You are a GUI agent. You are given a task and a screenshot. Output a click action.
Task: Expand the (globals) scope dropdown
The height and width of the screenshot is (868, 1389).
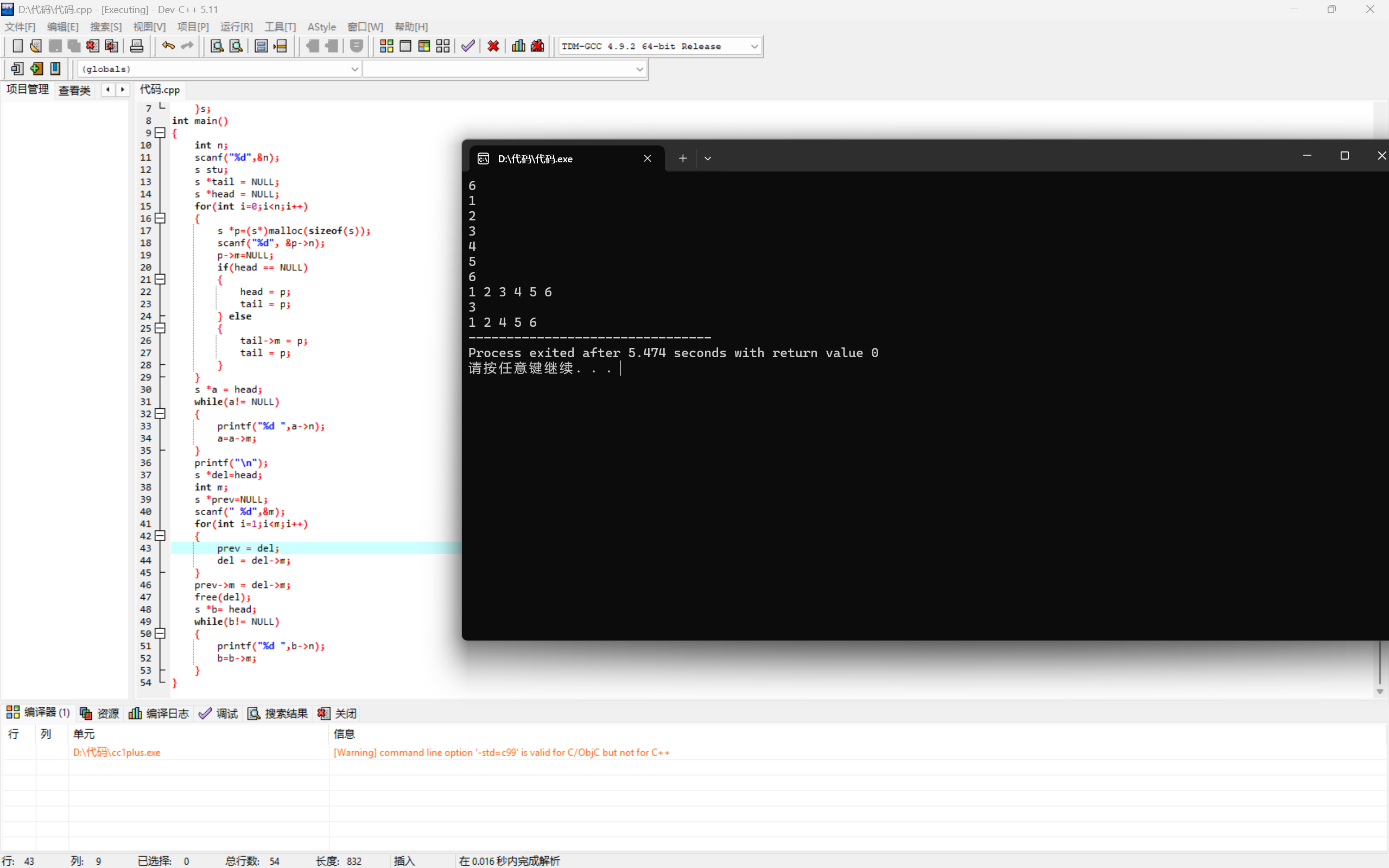(x=354, y=69)
